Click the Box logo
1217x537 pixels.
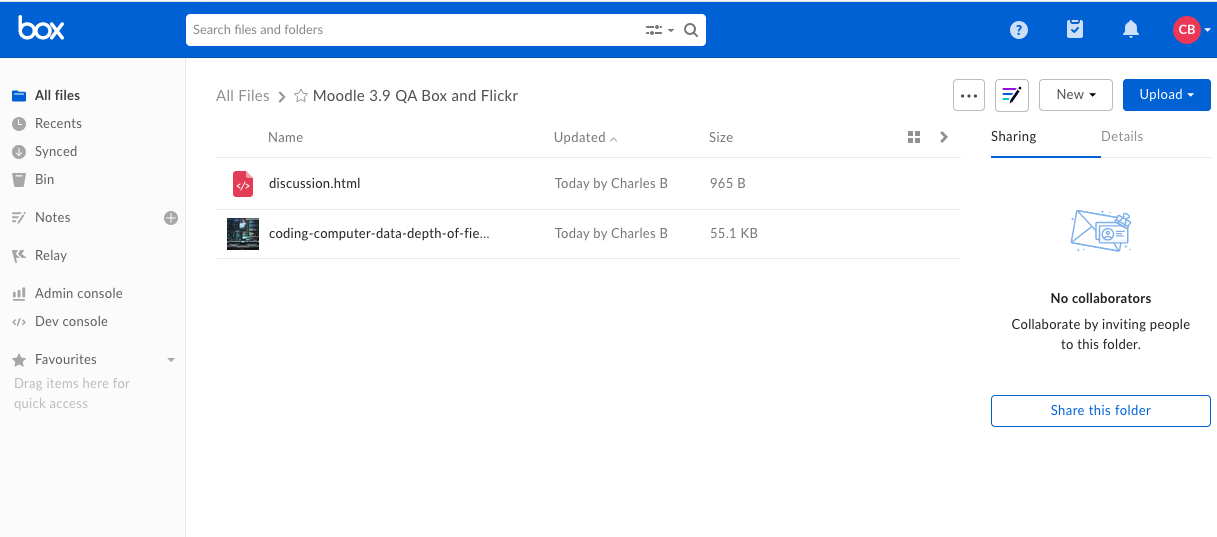point(41,29)
